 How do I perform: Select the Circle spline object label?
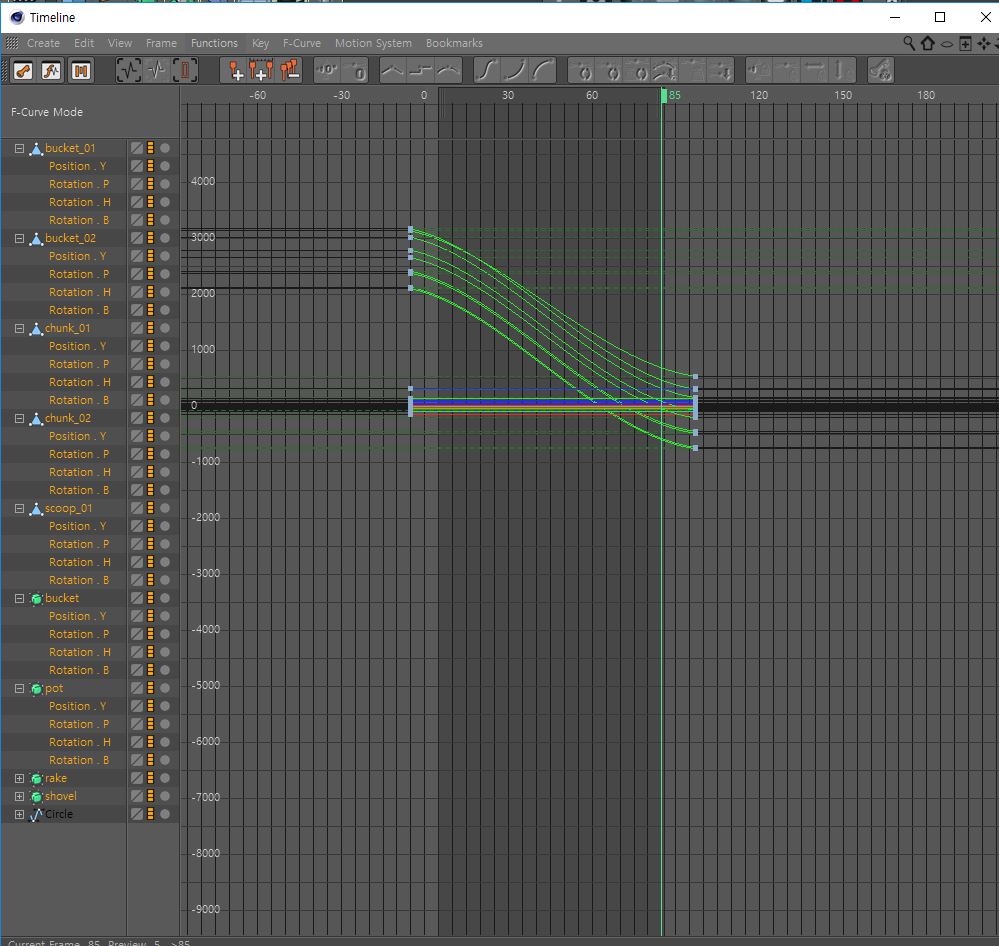click(x=59, y=814)
